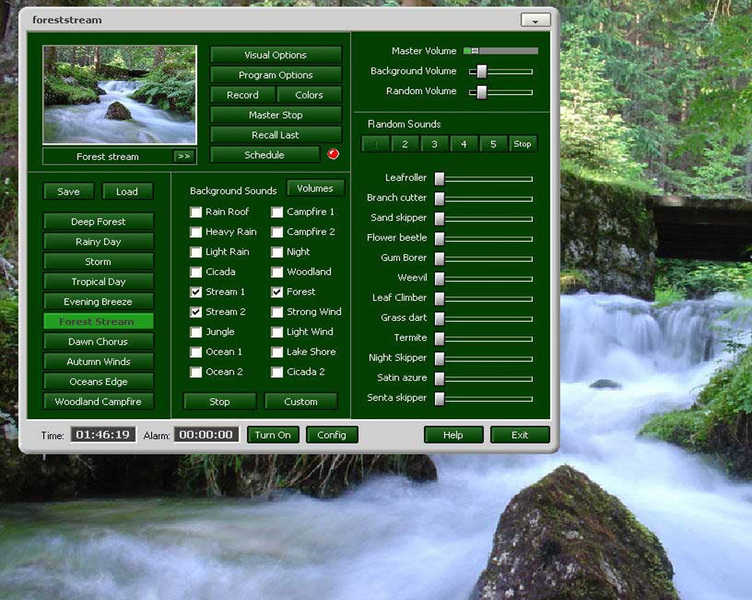The height and width of the screenshot is (600, 752).
Task: Click the forest stream preview thumbnail
Action: click(119, 95)
